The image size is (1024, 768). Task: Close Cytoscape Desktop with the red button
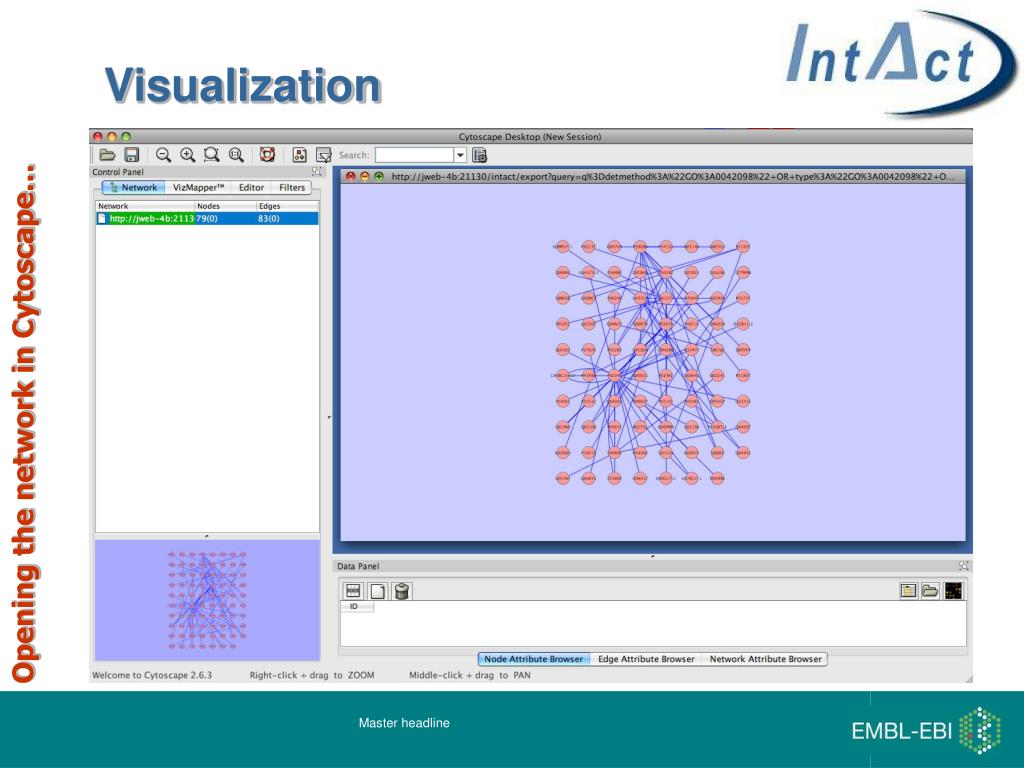click(x=97, y=136)
